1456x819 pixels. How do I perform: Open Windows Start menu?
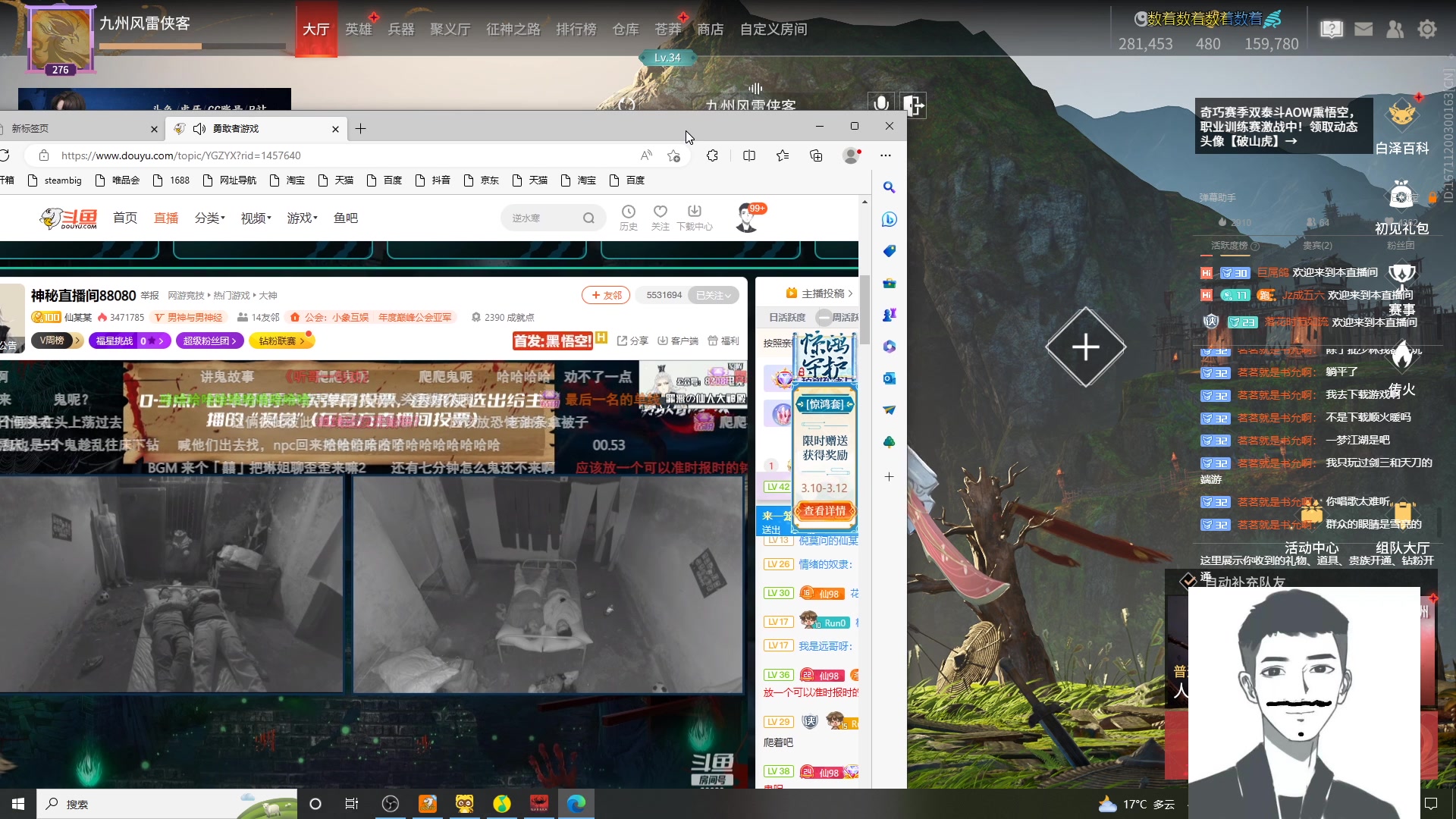coord(18,804)
